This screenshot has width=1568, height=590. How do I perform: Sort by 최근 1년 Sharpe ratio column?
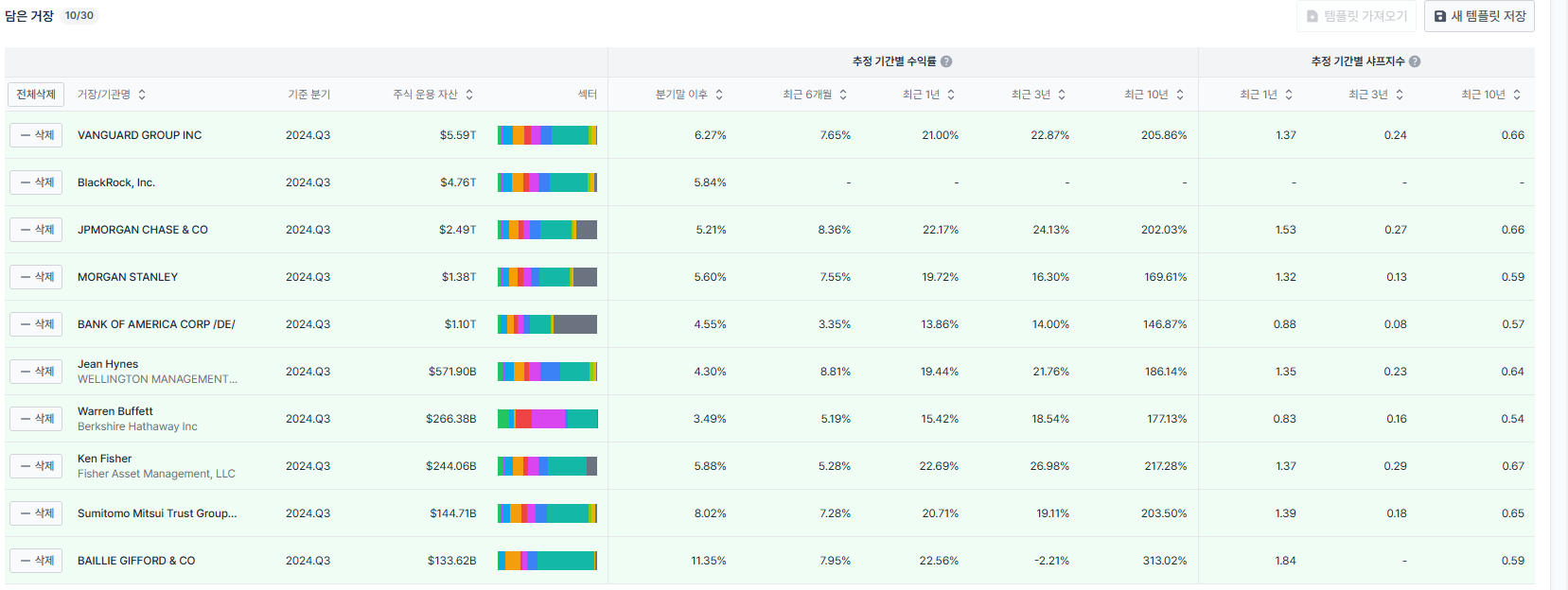tap(1289, 95)
